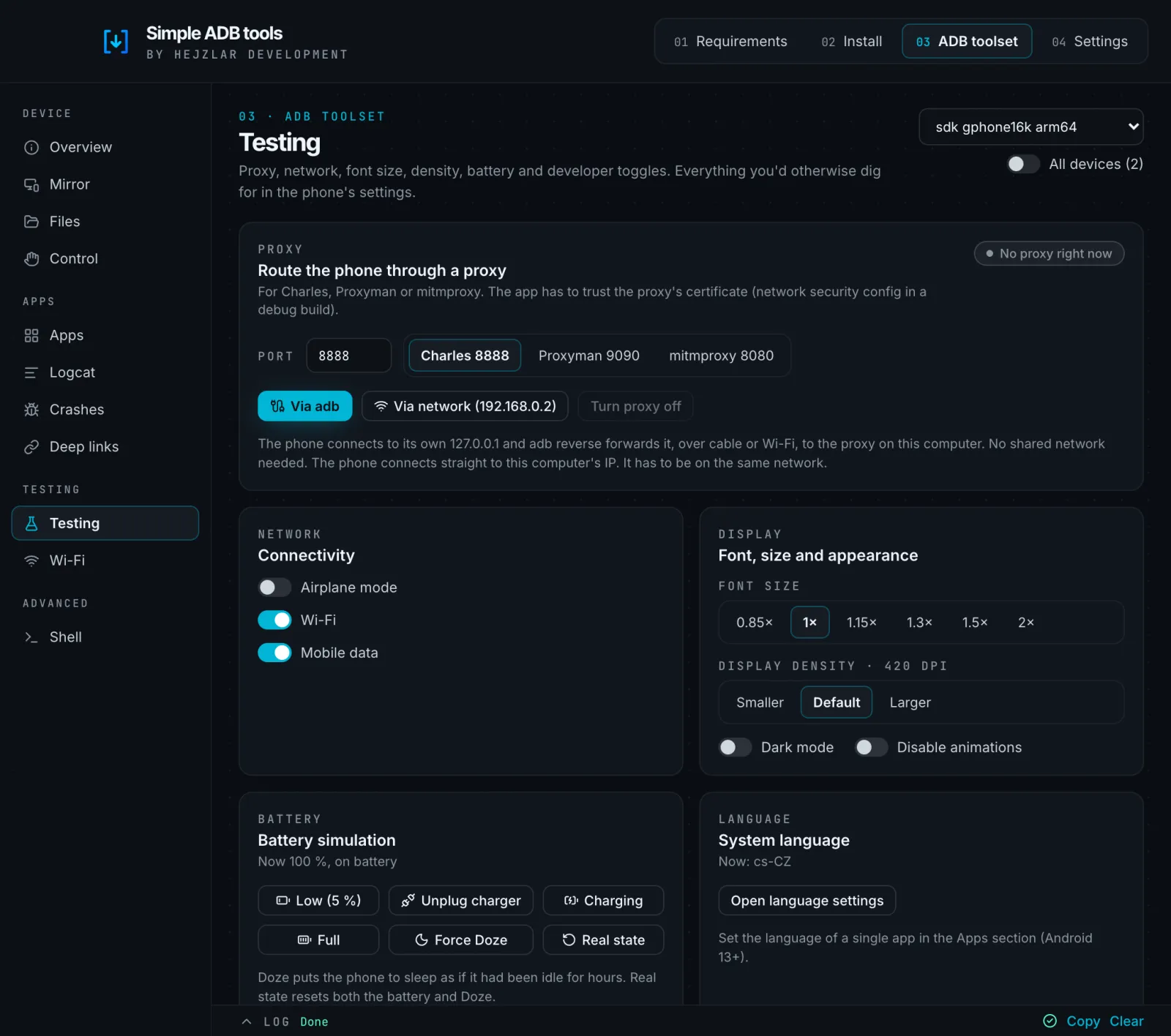Select the mitmproxy 8080 preset
The width and height of the screenshot is (1171, 1036).
pos(721,356)
